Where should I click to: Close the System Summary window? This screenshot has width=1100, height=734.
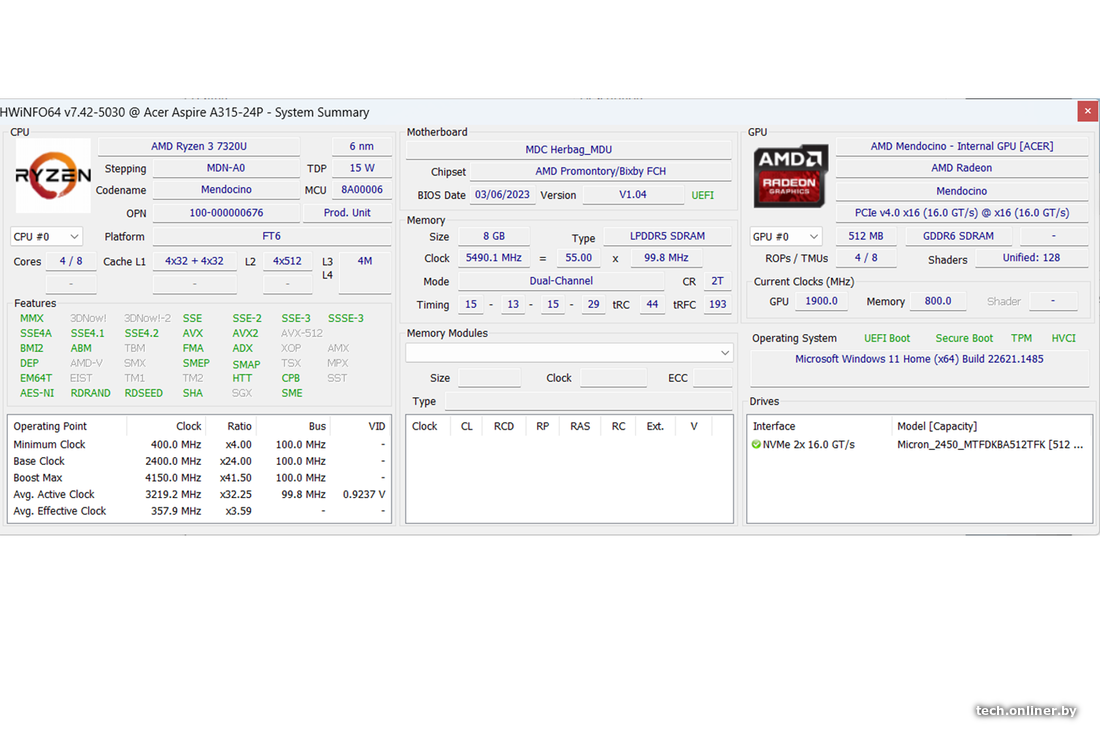point(1087,111)
